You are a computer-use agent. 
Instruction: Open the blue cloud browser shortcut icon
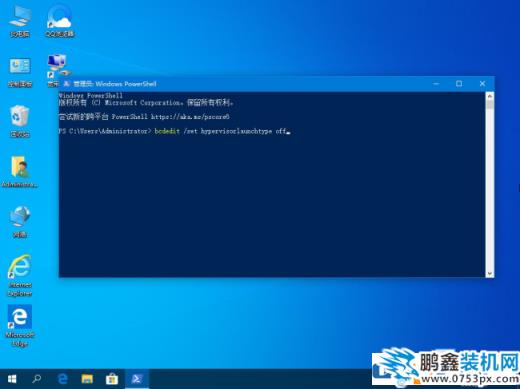60,21
